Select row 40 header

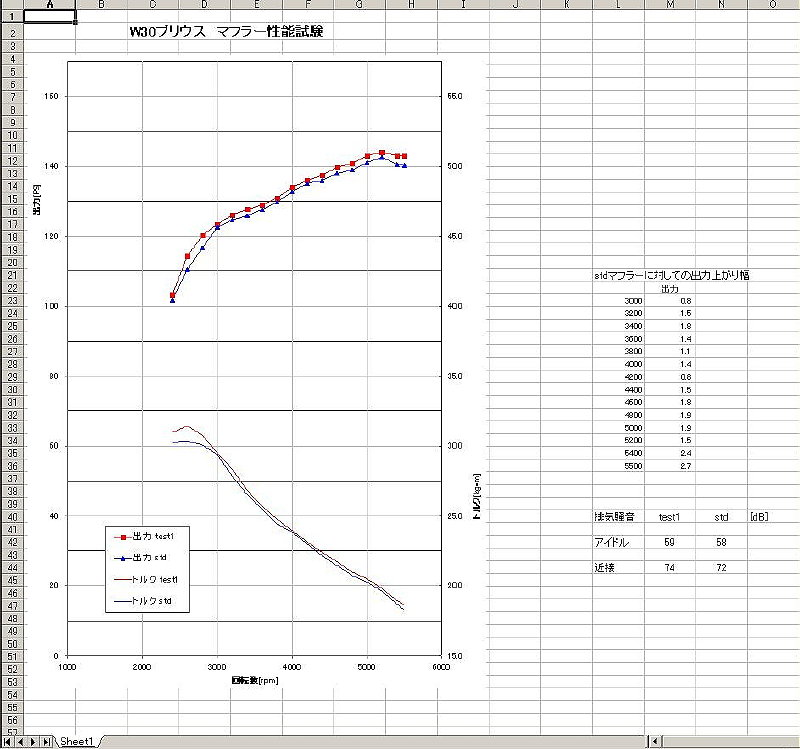[x=12, y=517]
